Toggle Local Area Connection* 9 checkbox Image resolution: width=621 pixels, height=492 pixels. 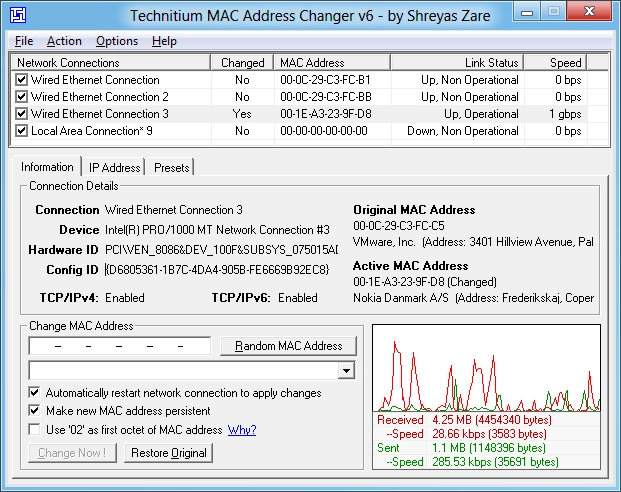[21, 131]
